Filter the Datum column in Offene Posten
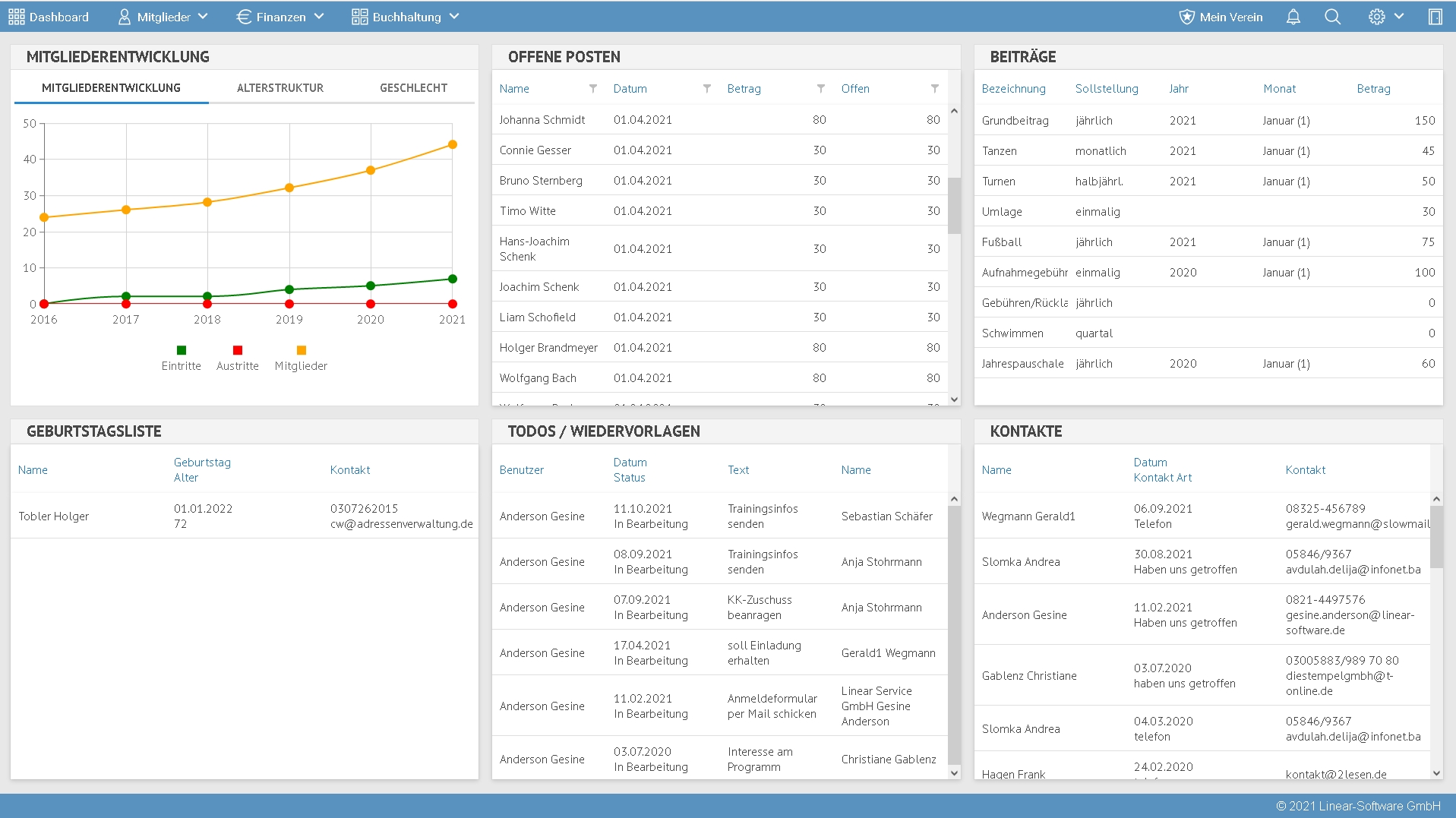The image size is (1456, 818). click(x=707, y=89)
